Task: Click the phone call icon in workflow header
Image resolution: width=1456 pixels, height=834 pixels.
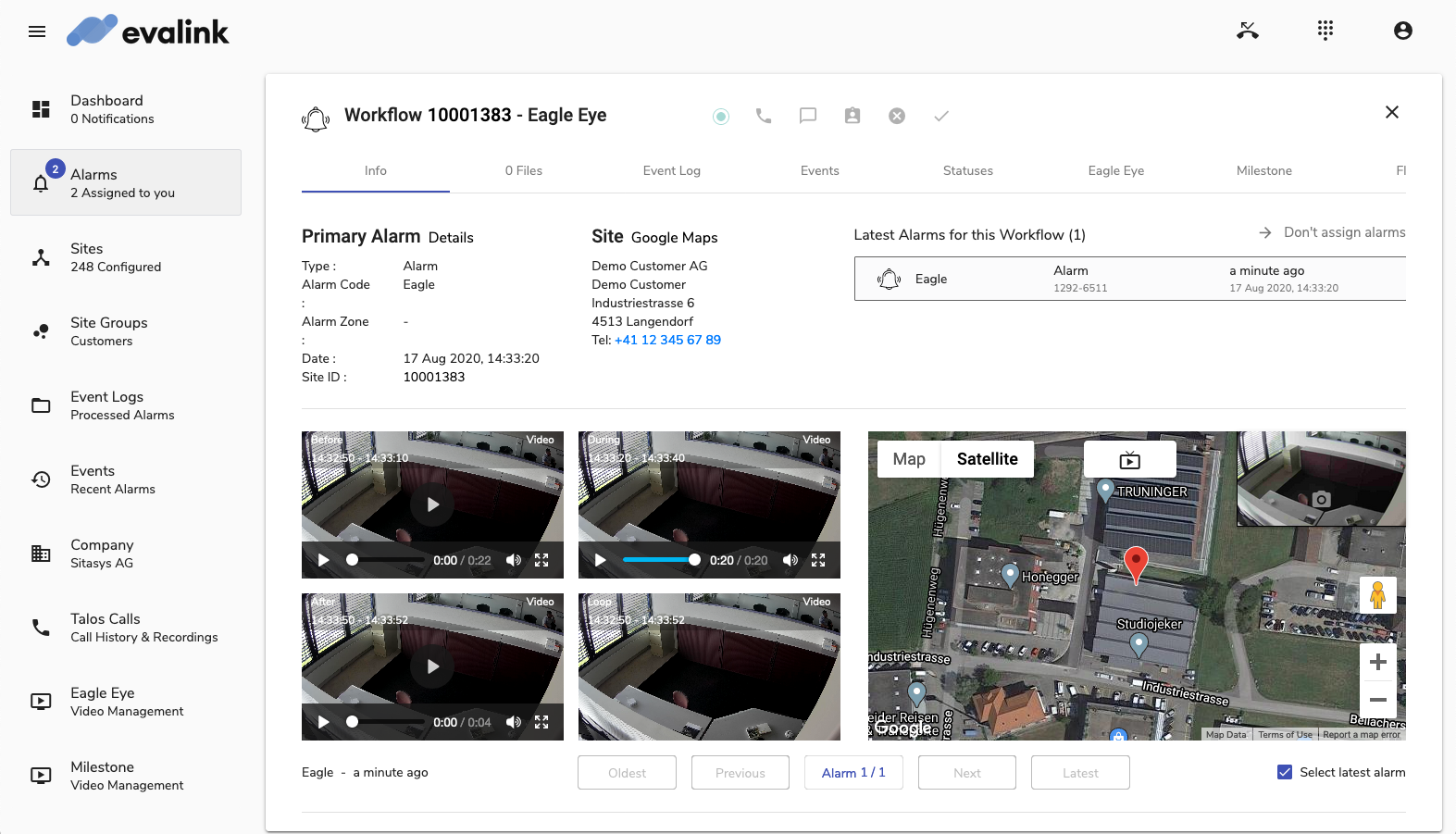Action: [x=764, y=116]
